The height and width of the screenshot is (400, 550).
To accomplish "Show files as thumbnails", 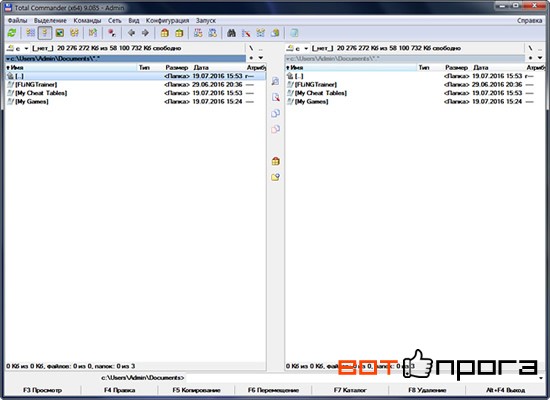I will pyautogui.click(x=60, y=33).
